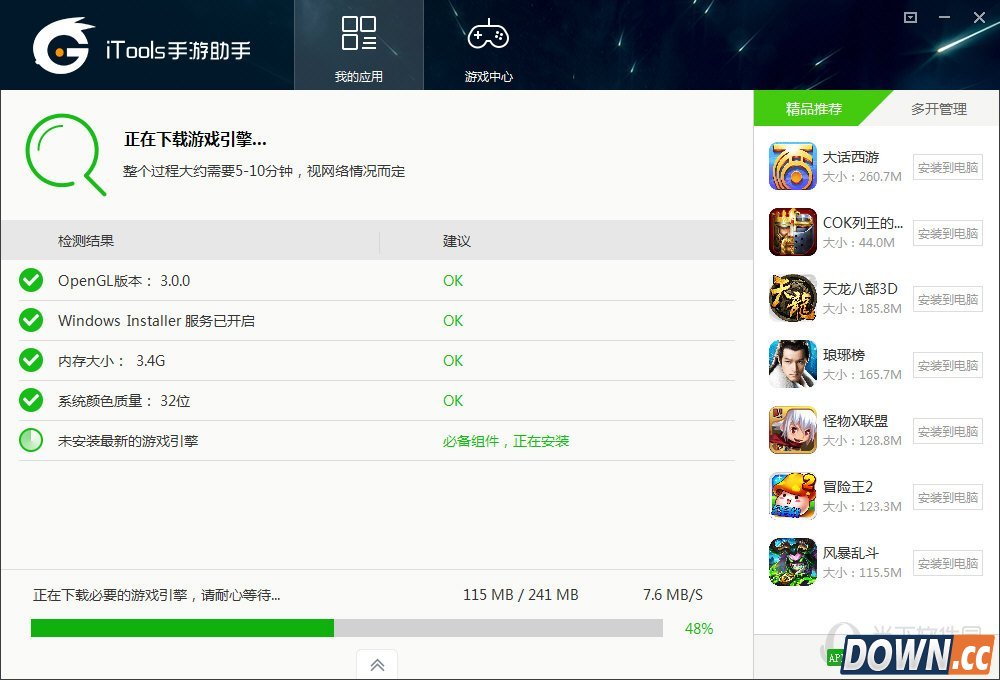Click the window menu dropdown icon
Viewport: 1000px width, 680px height.
[x=911, y=17]
